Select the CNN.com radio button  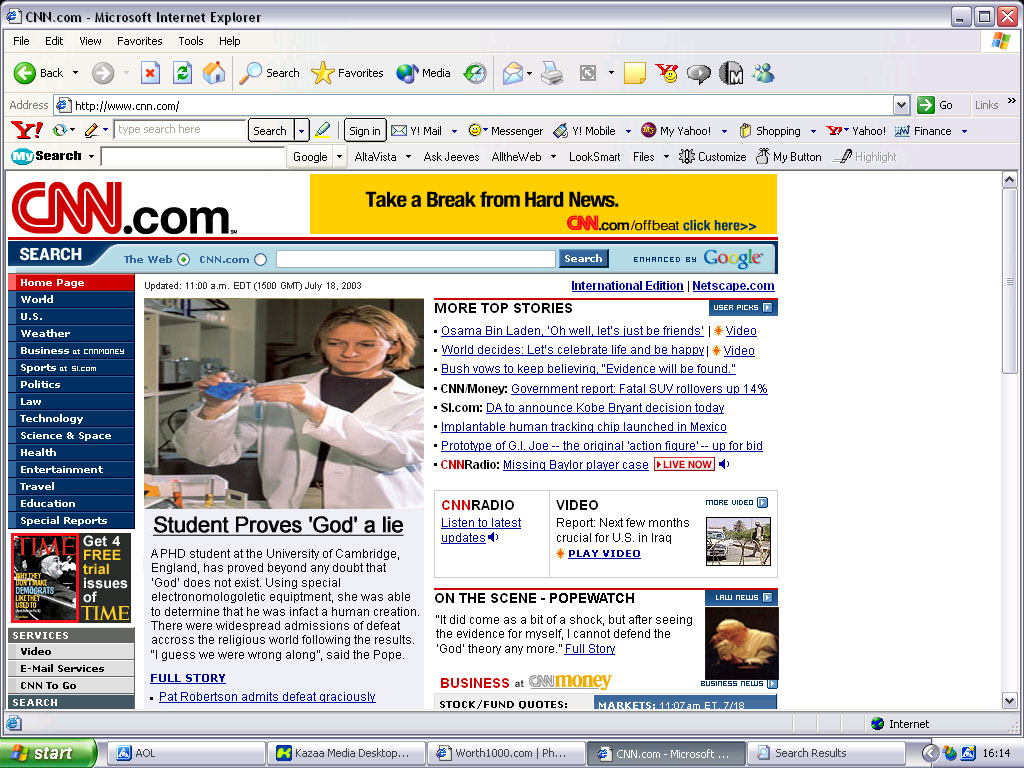pos(261,259)
